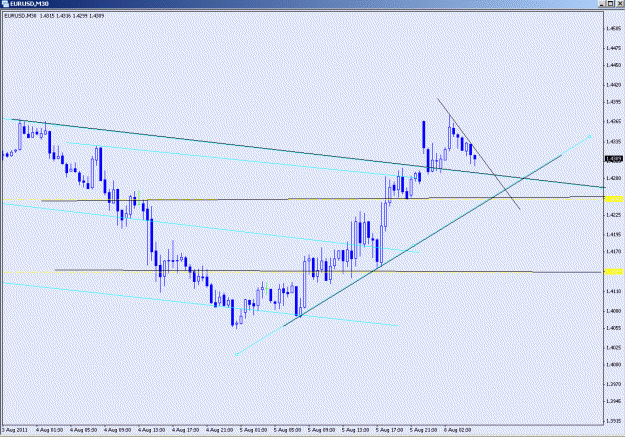Click the '4 Aug 01:00' time label

[x=49, y=430]
